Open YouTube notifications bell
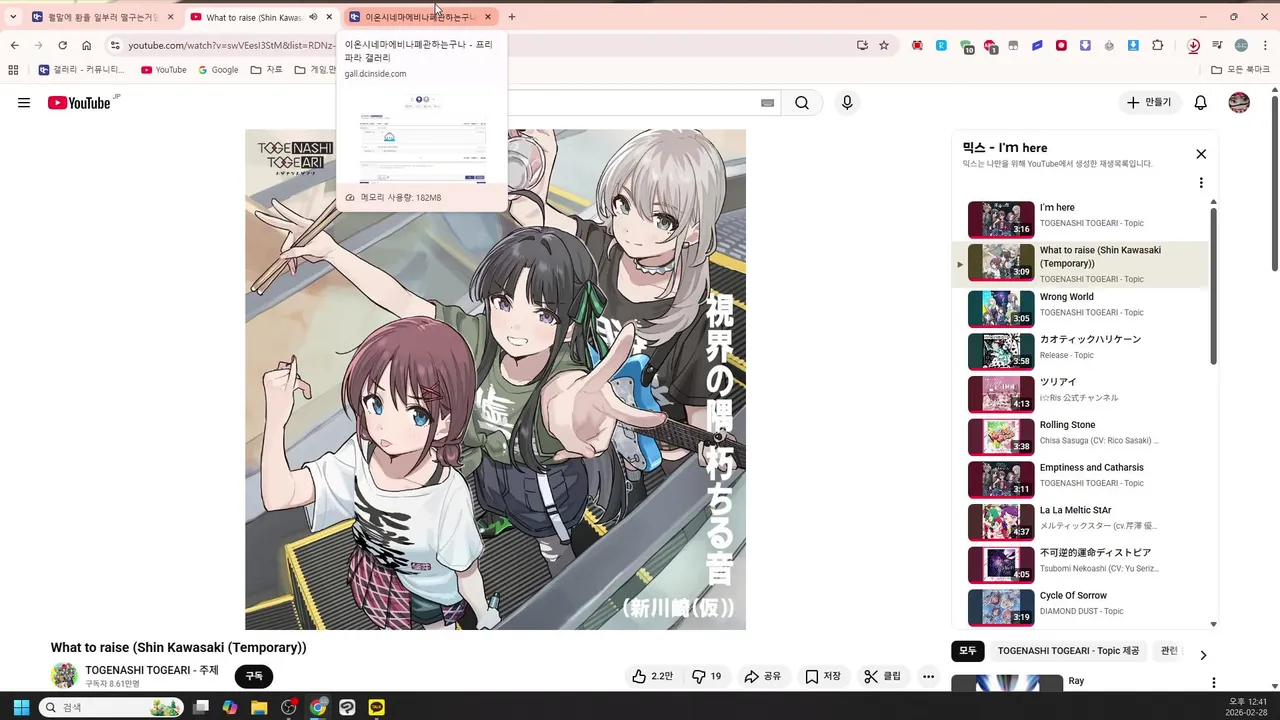 point(1201,103)
